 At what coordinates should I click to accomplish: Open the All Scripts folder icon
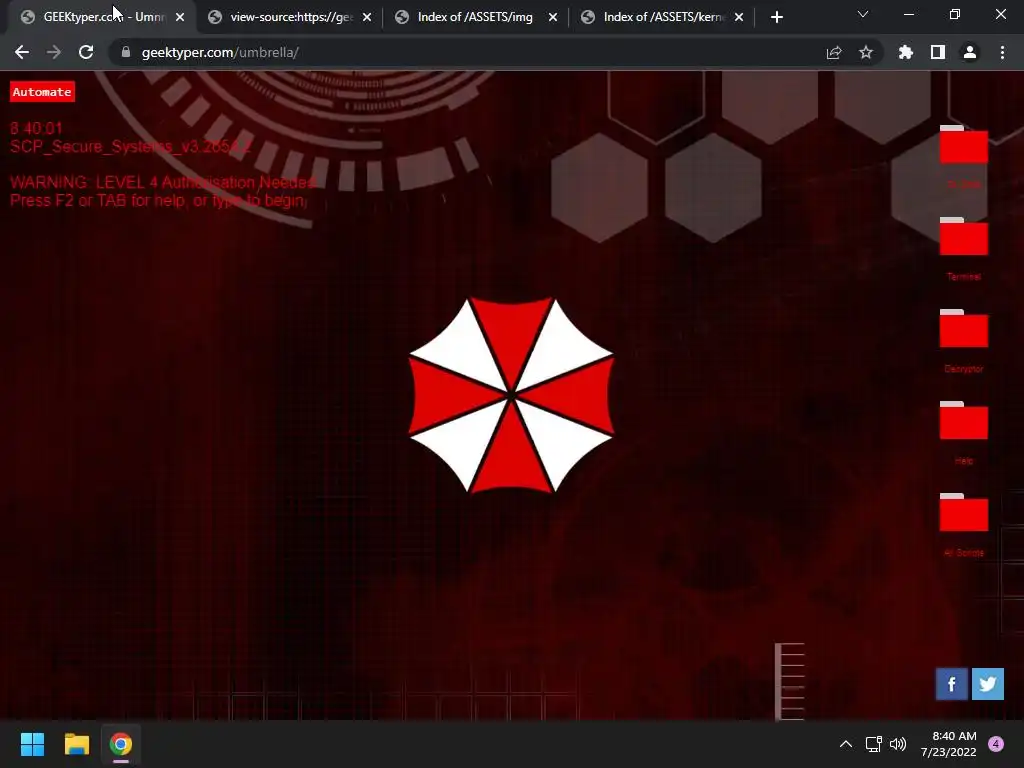coord(963,513)
